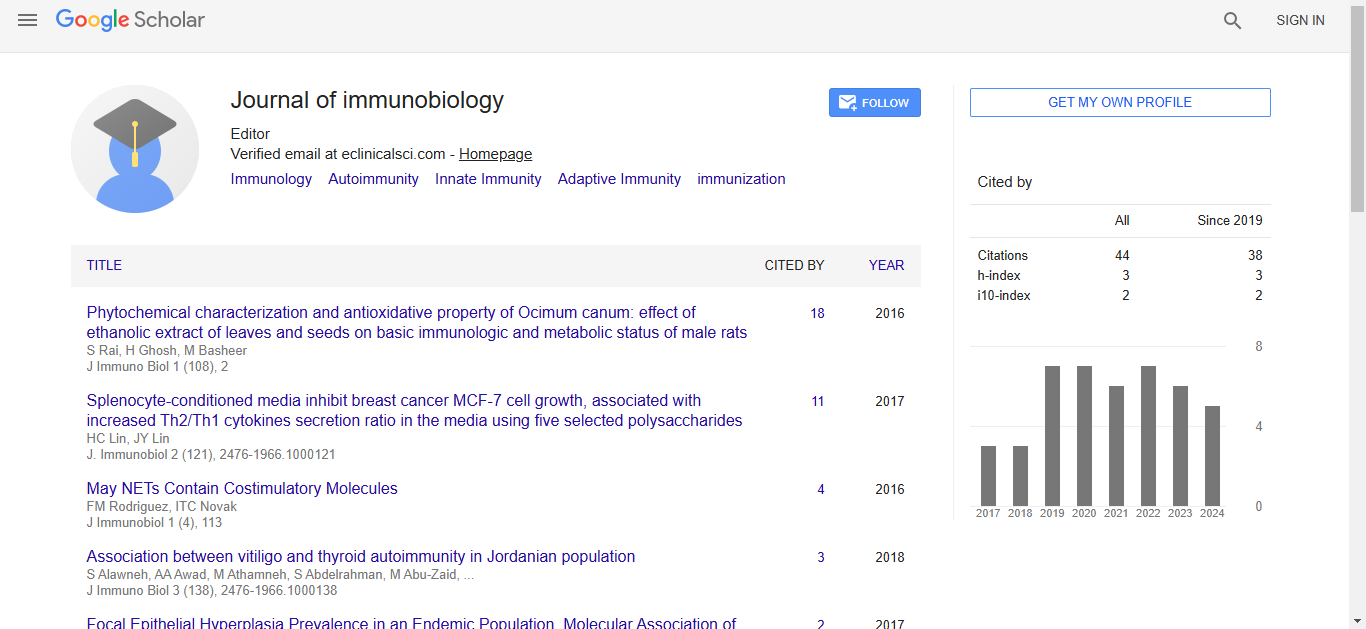The image size is (1366, 629).
Task: Click the Get My Own Profile button
Action: [x=1119, y=103]
